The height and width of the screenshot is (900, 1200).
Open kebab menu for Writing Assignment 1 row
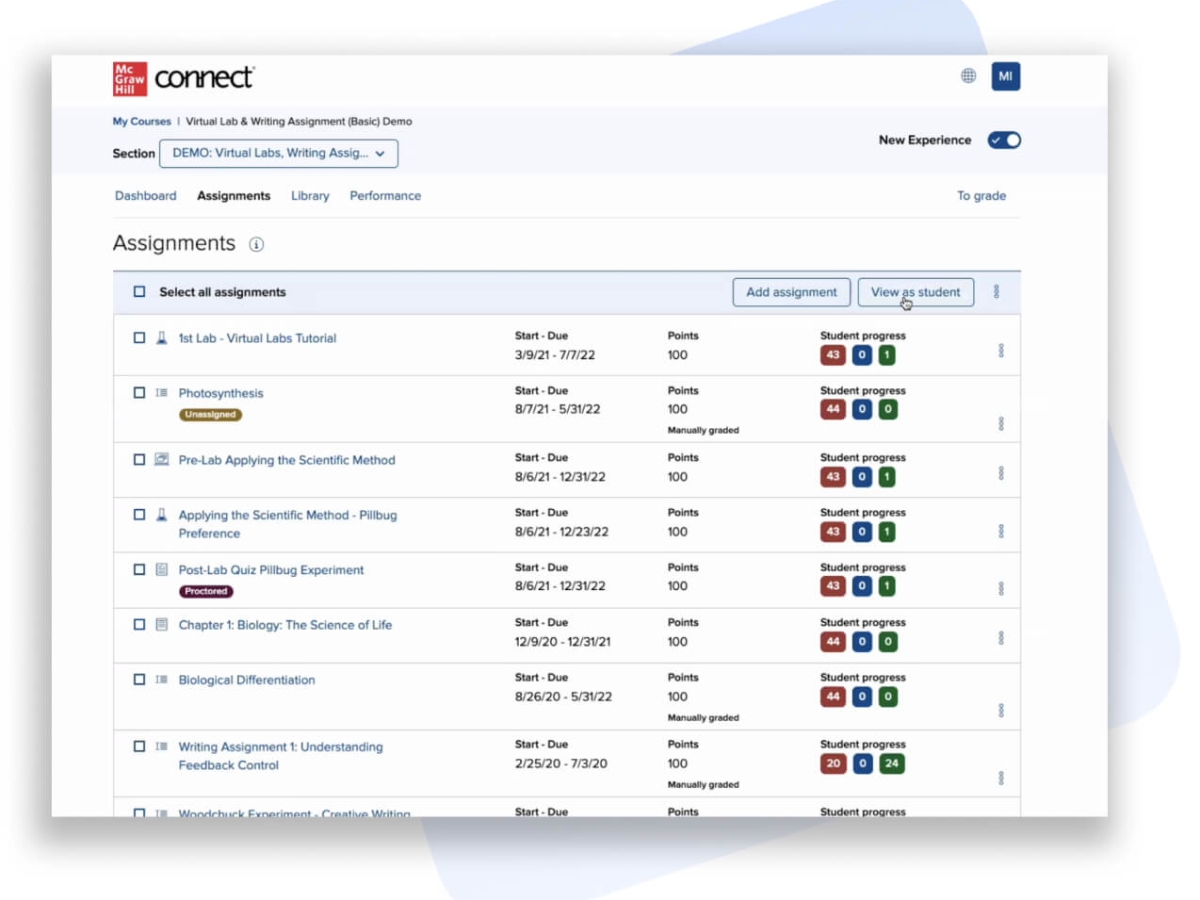click(1001, 777)
